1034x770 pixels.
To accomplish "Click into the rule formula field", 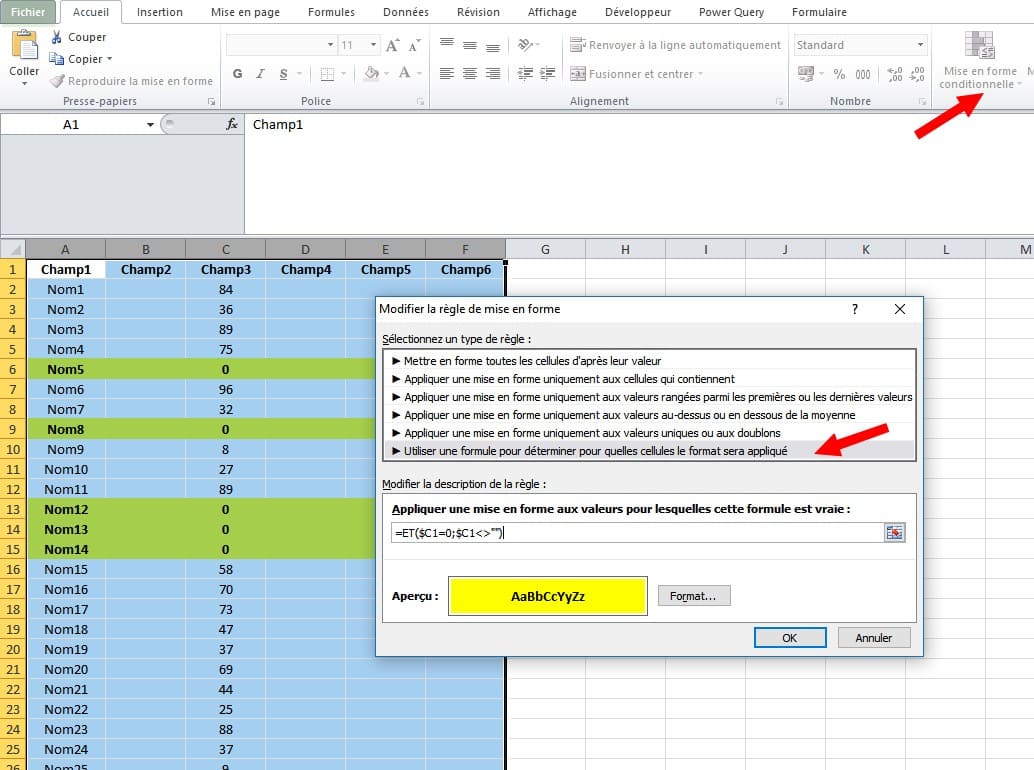I will pos(635,533).
